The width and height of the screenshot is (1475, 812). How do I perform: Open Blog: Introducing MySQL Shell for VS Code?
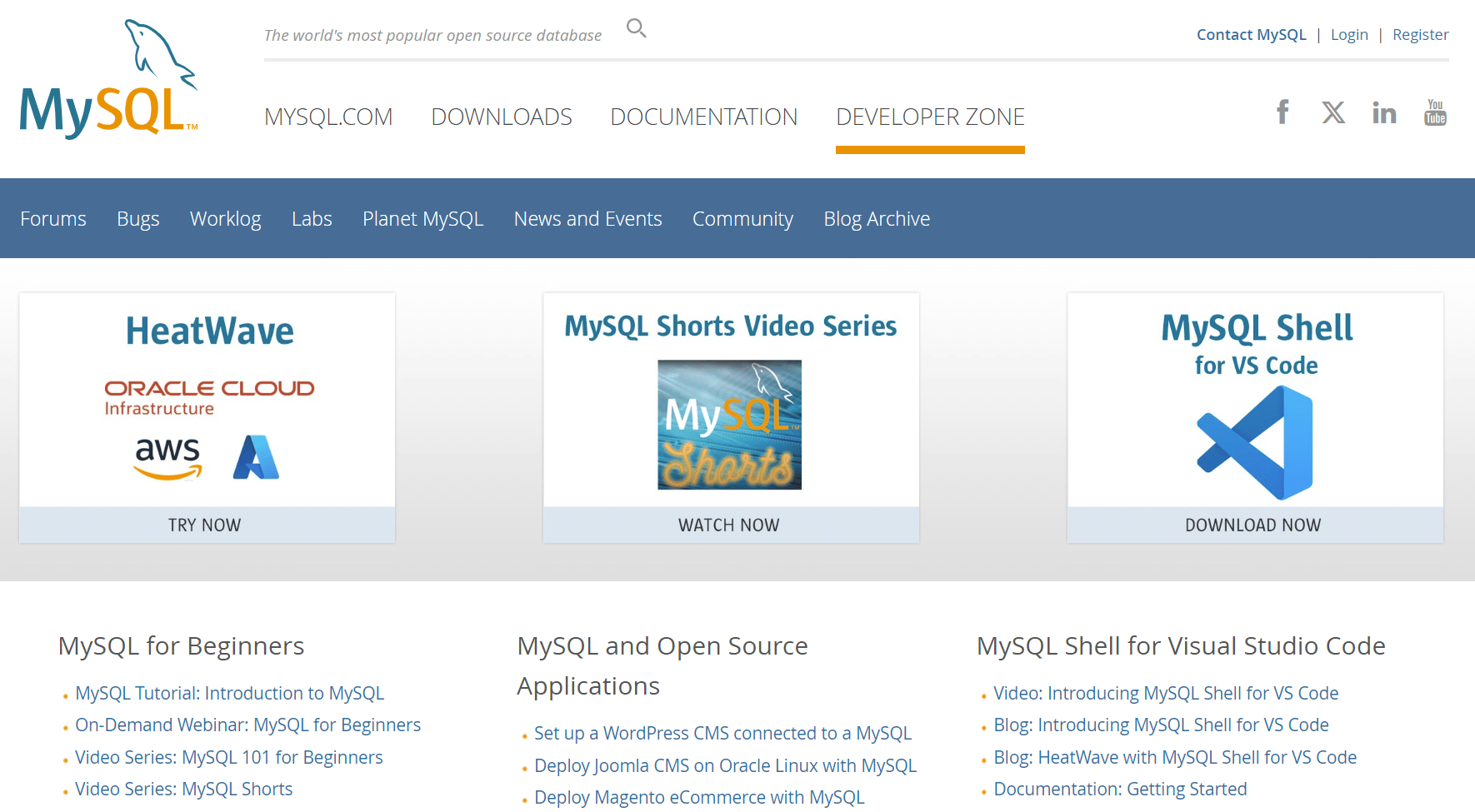[1161, 725]
